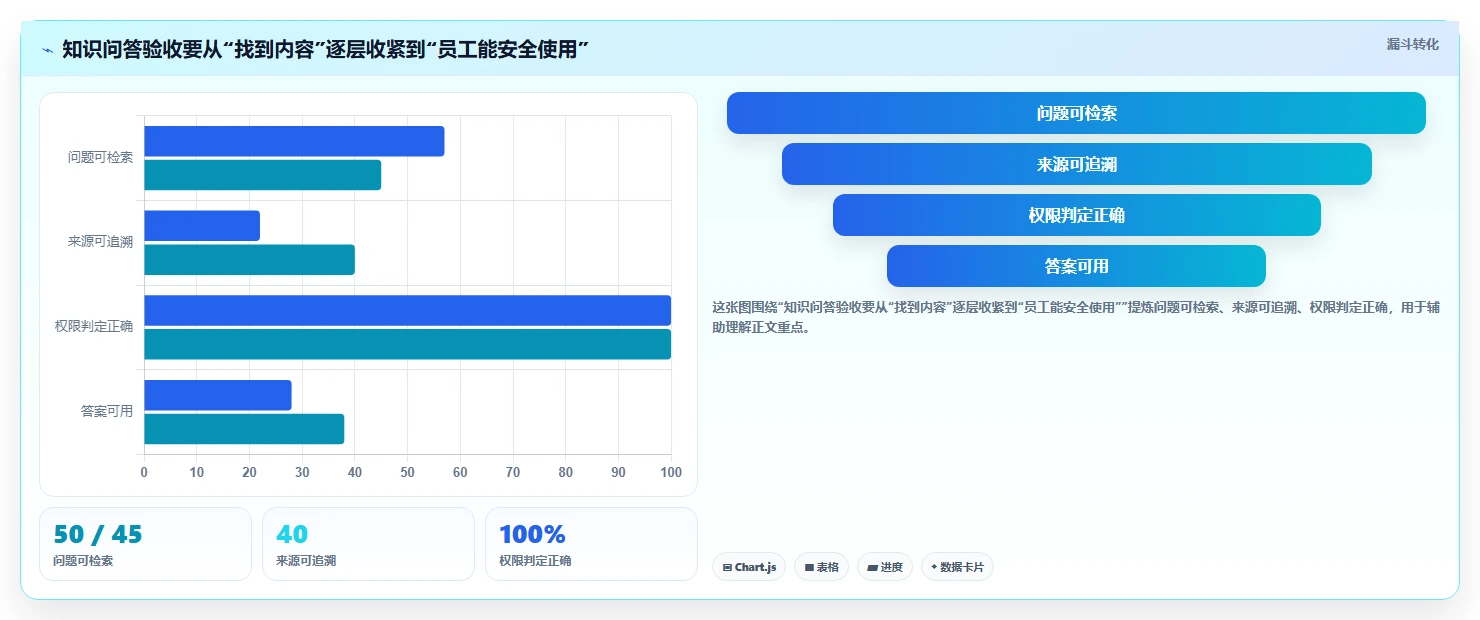
Task: Click the 答案可用 y-axis label
Action: [x=107, y=411]
